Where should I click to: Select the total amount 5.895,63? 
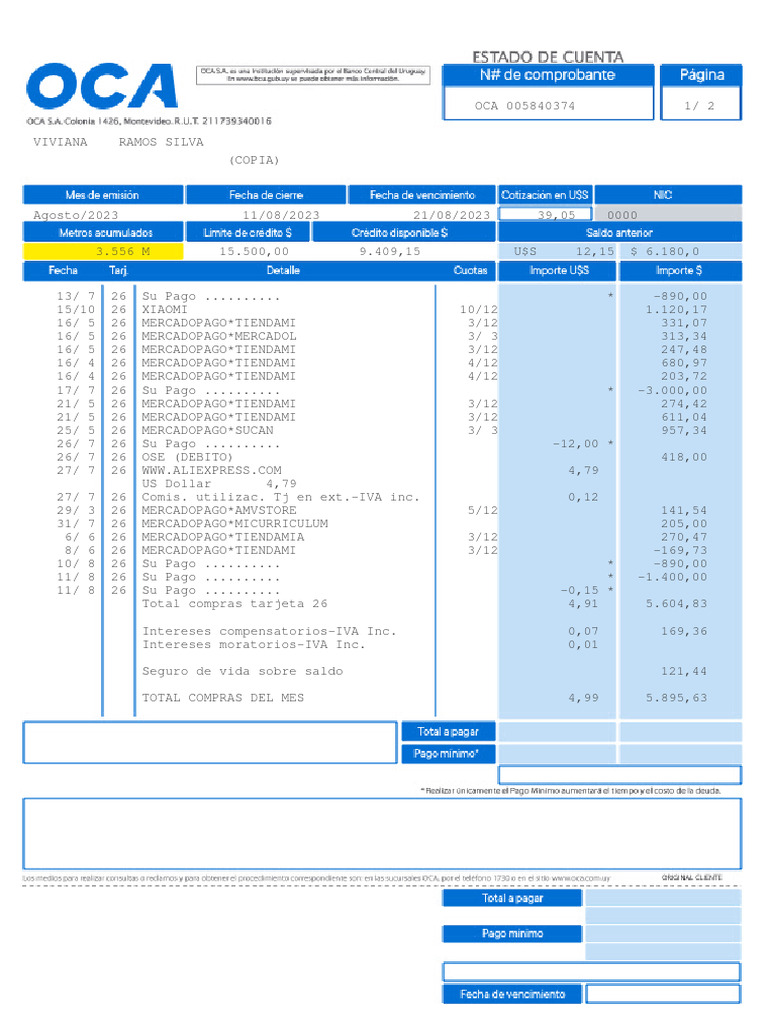pos(677,698)
